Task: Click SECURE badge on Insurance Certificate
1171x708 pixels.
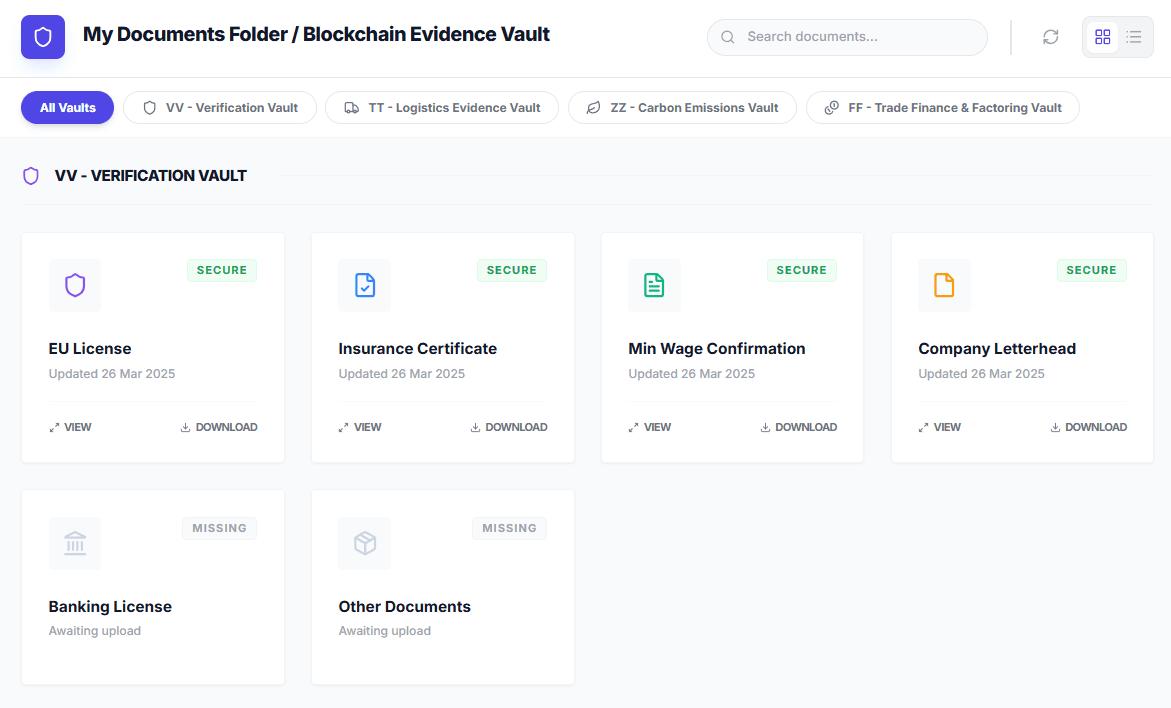Action: tap(512, 270)
